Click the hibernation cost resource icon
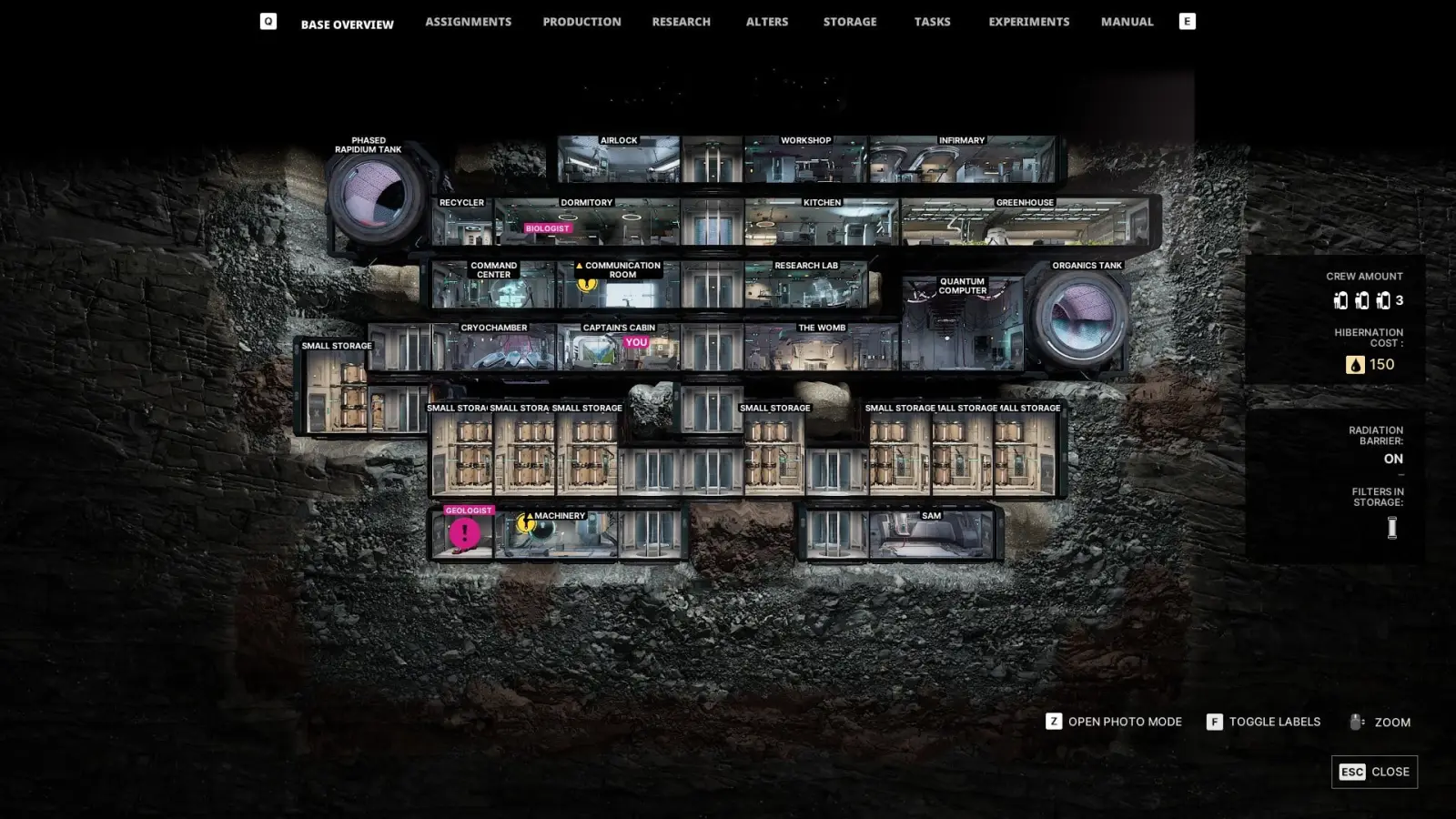This screenshot has width=1456, height=819. [x=1355, y=365]
